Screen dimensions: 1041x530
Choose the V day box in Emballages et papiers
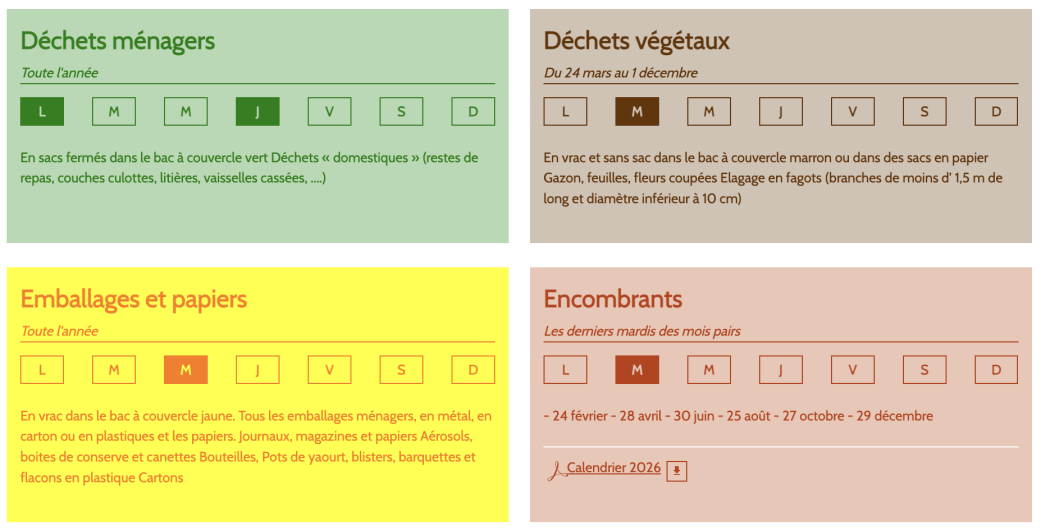pyautogui.click(x=329, y=370)
